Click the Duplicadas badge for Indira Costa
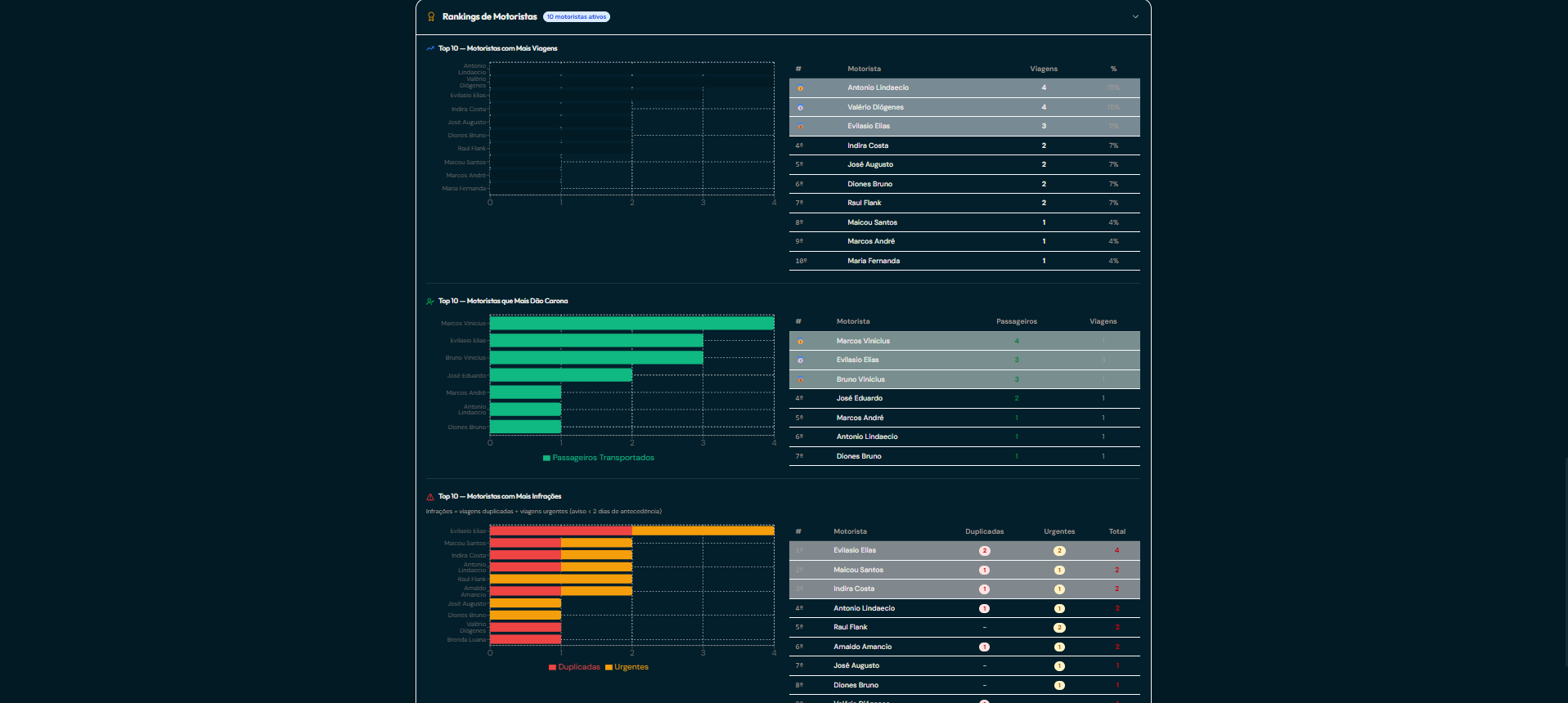 [984, 589]
